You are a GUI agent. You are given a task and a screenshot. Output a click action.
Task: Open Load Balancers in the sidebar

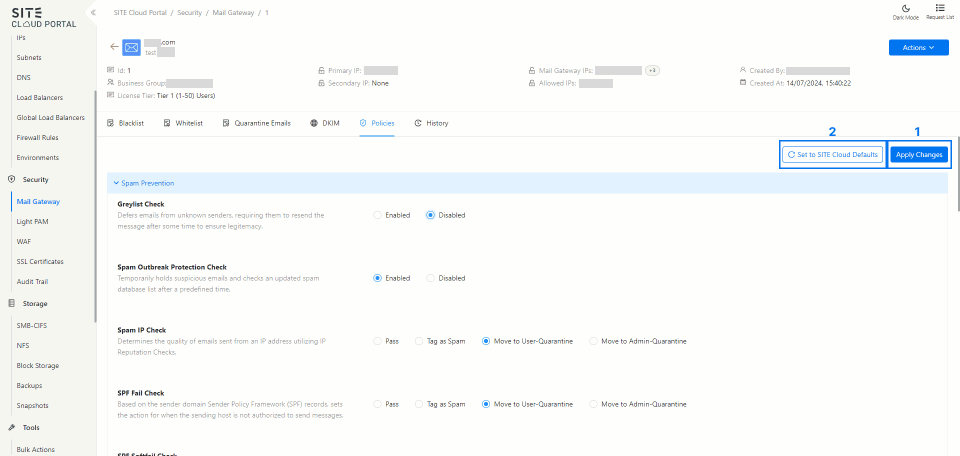pos(40,98)
